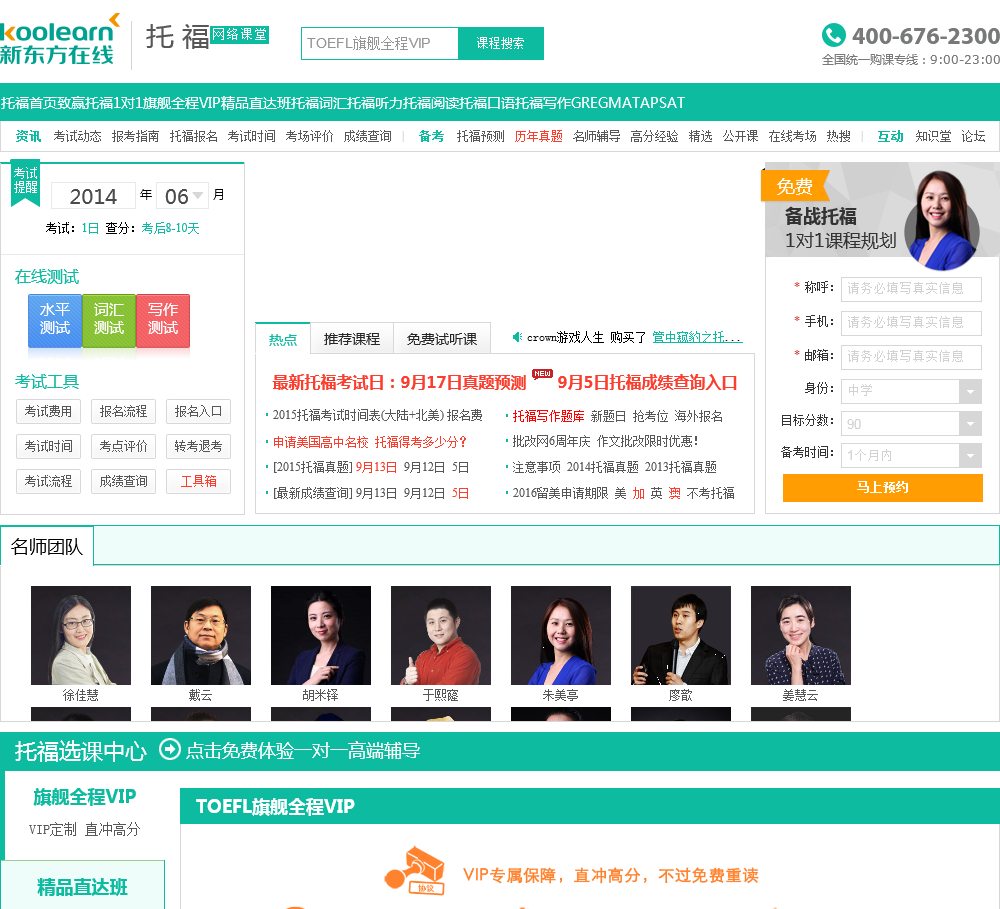1000x909 pixels.
Task: Expand the 备考时间 dropdown showing 1个月内
Action: 911,455
